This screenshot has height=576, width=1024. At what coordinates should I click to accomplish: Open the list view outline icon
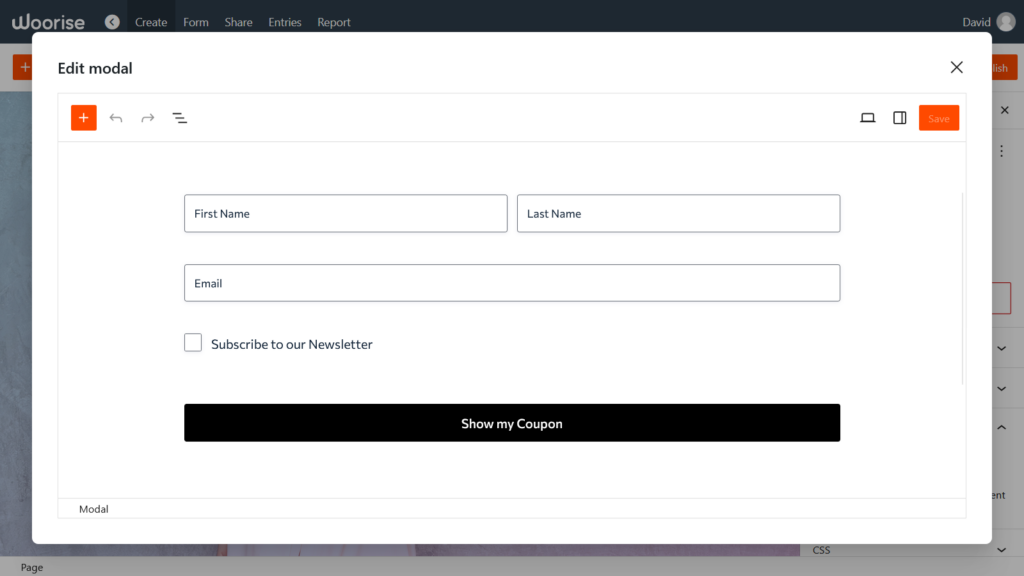point(180,117)
